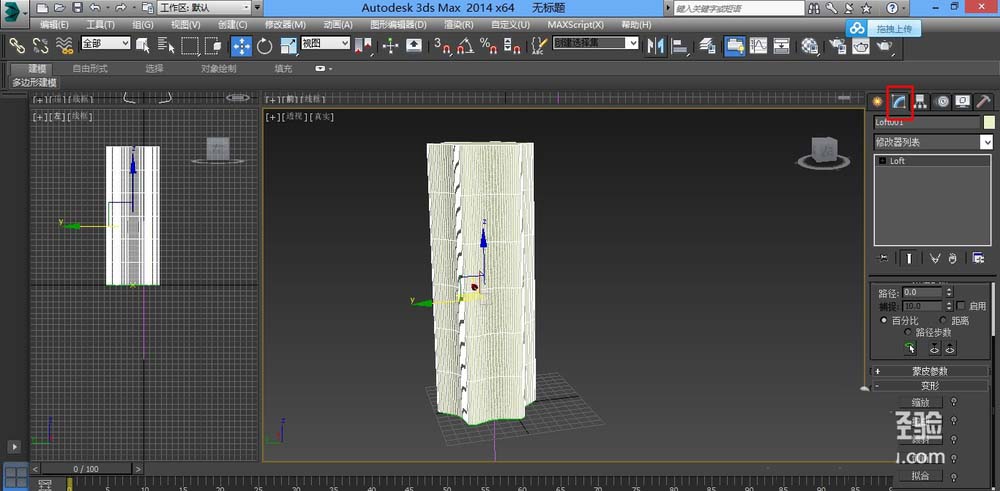Click the 缩放 deformation button
This screenshot has width=1000, height=491.
coord(919,402)
